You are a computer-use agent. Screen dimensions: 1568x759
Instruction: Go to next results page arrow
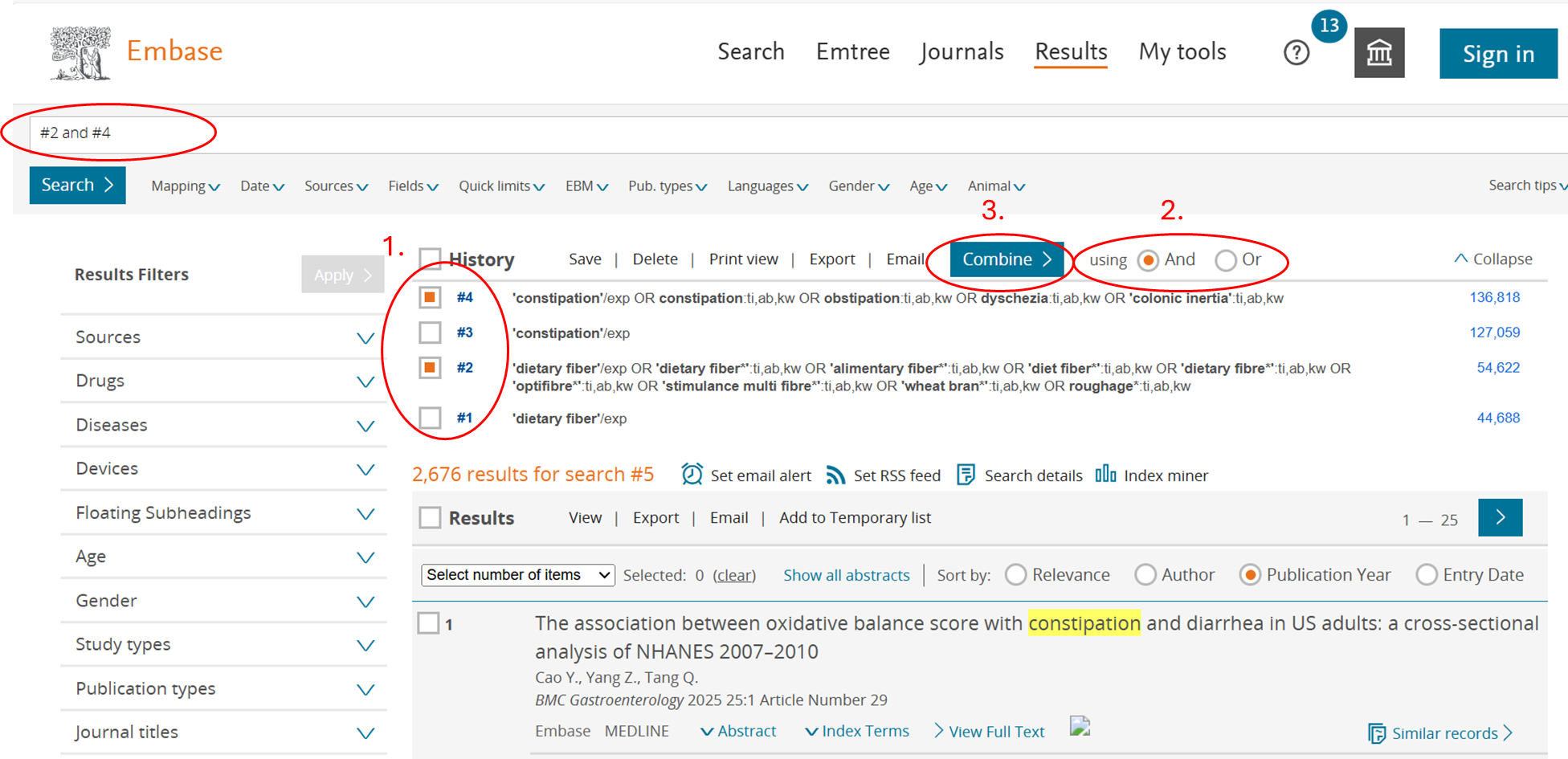click(1500, 517)
